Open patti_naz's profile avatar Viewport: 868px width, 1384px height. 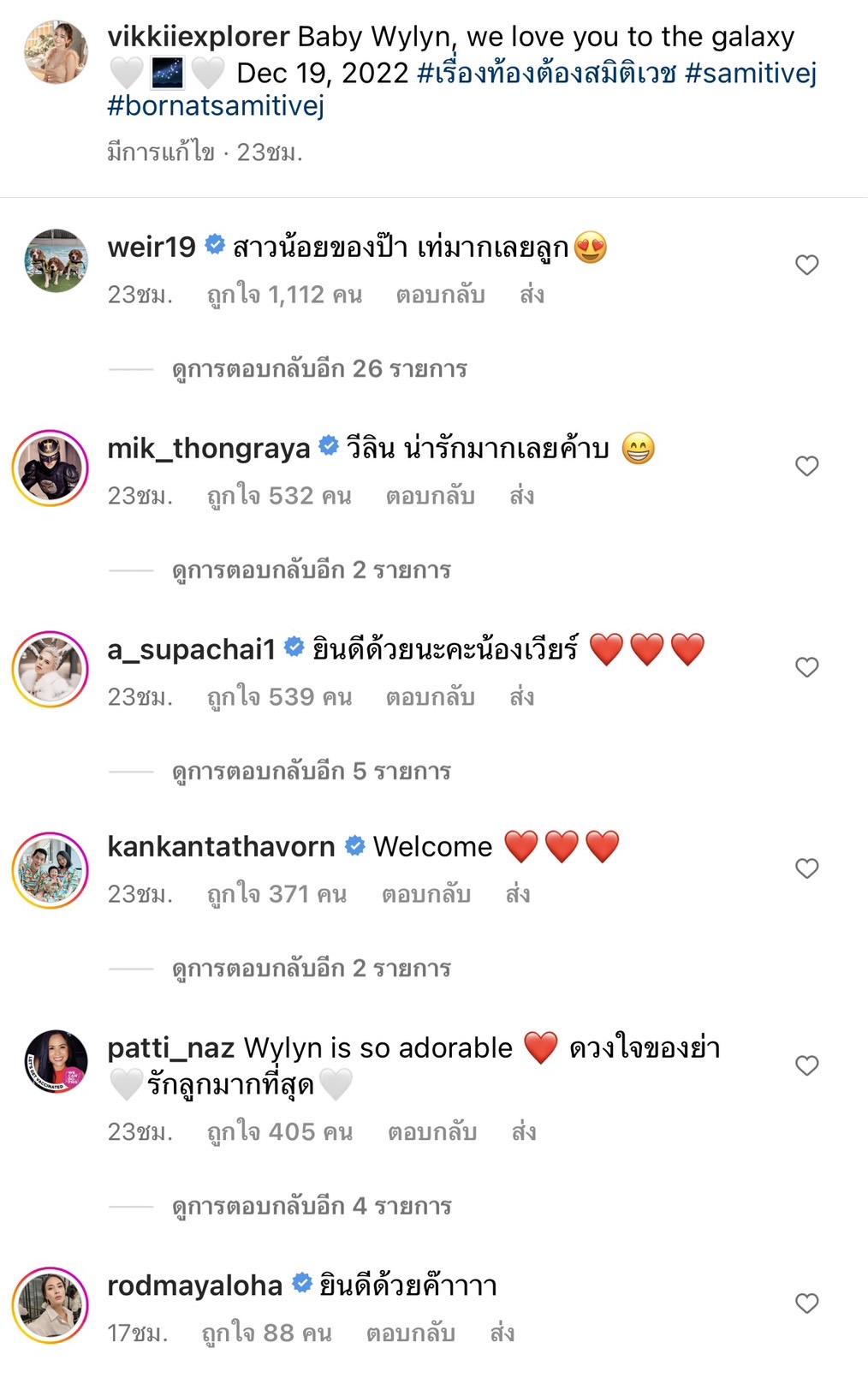56,1062
